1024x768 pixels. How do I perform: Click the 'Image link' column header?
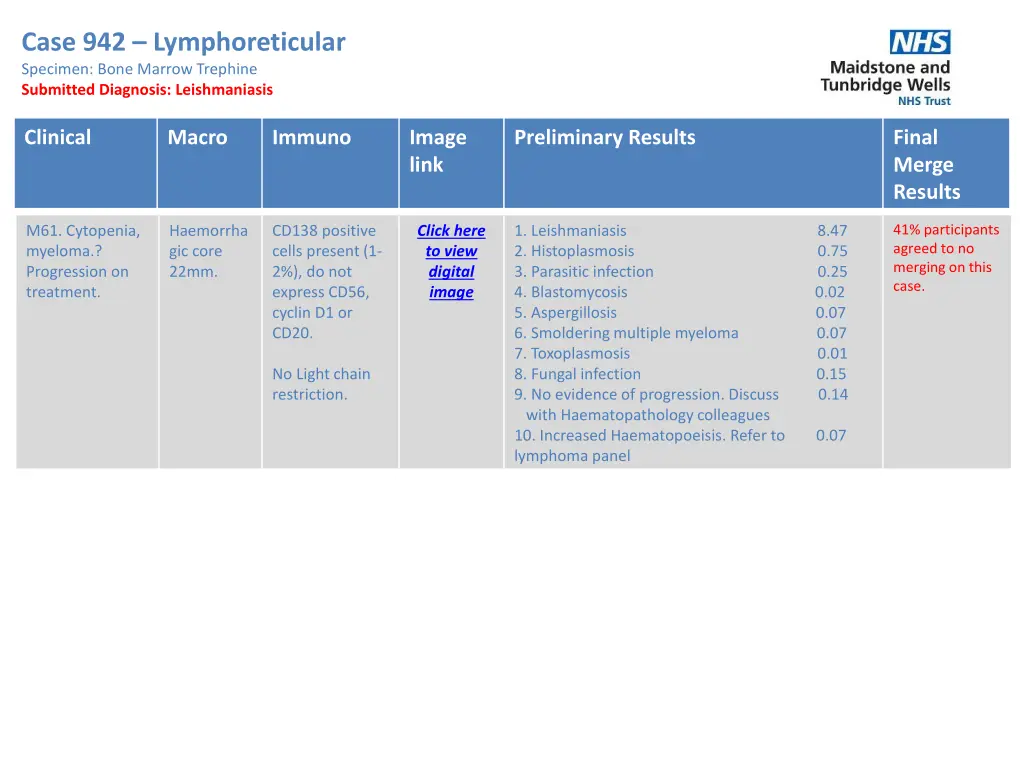point(451,163)
